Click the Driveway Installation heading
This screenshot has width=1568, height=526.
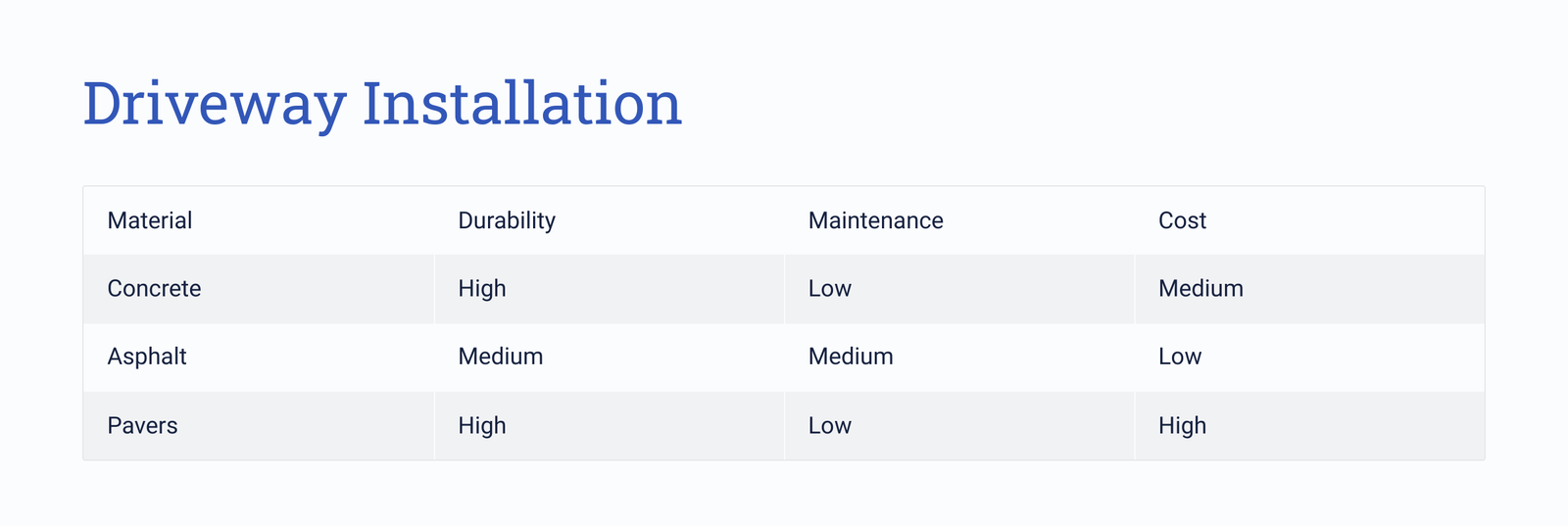pyautogui.click(x=382, y=104)
